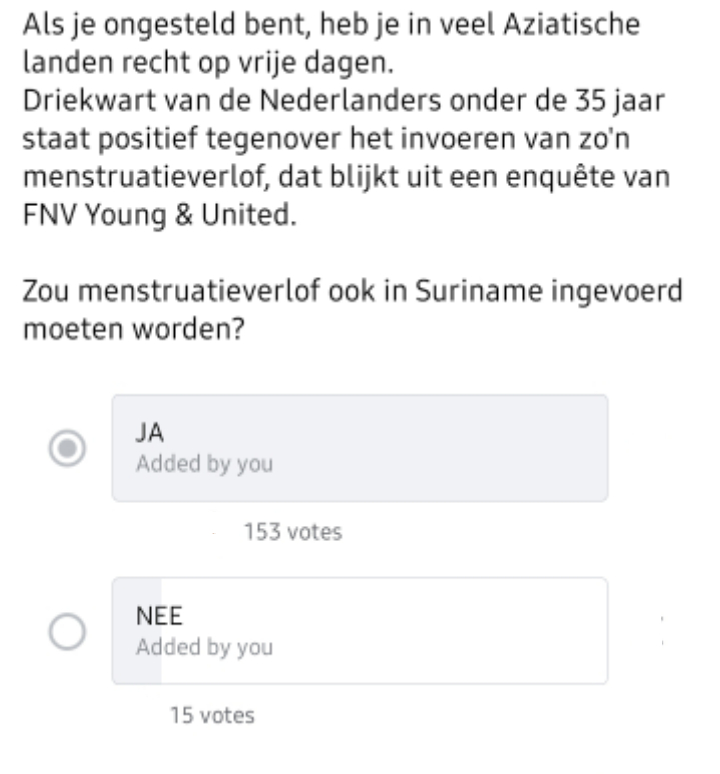Click "Added by you" under JA

pos(204,464)
